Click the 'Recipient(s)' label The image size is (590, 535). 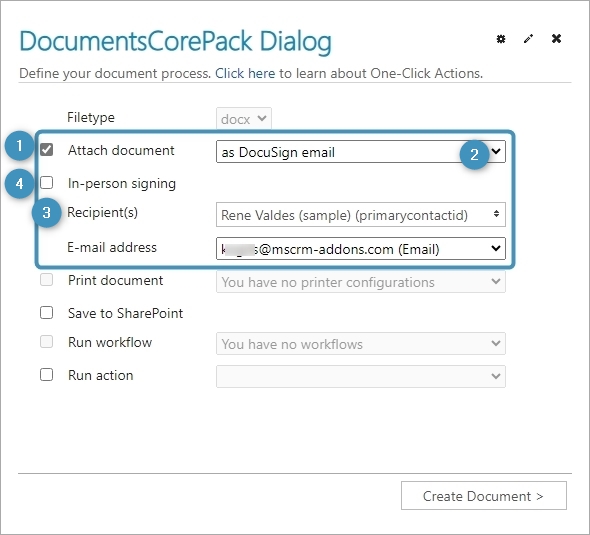[102, 213]
